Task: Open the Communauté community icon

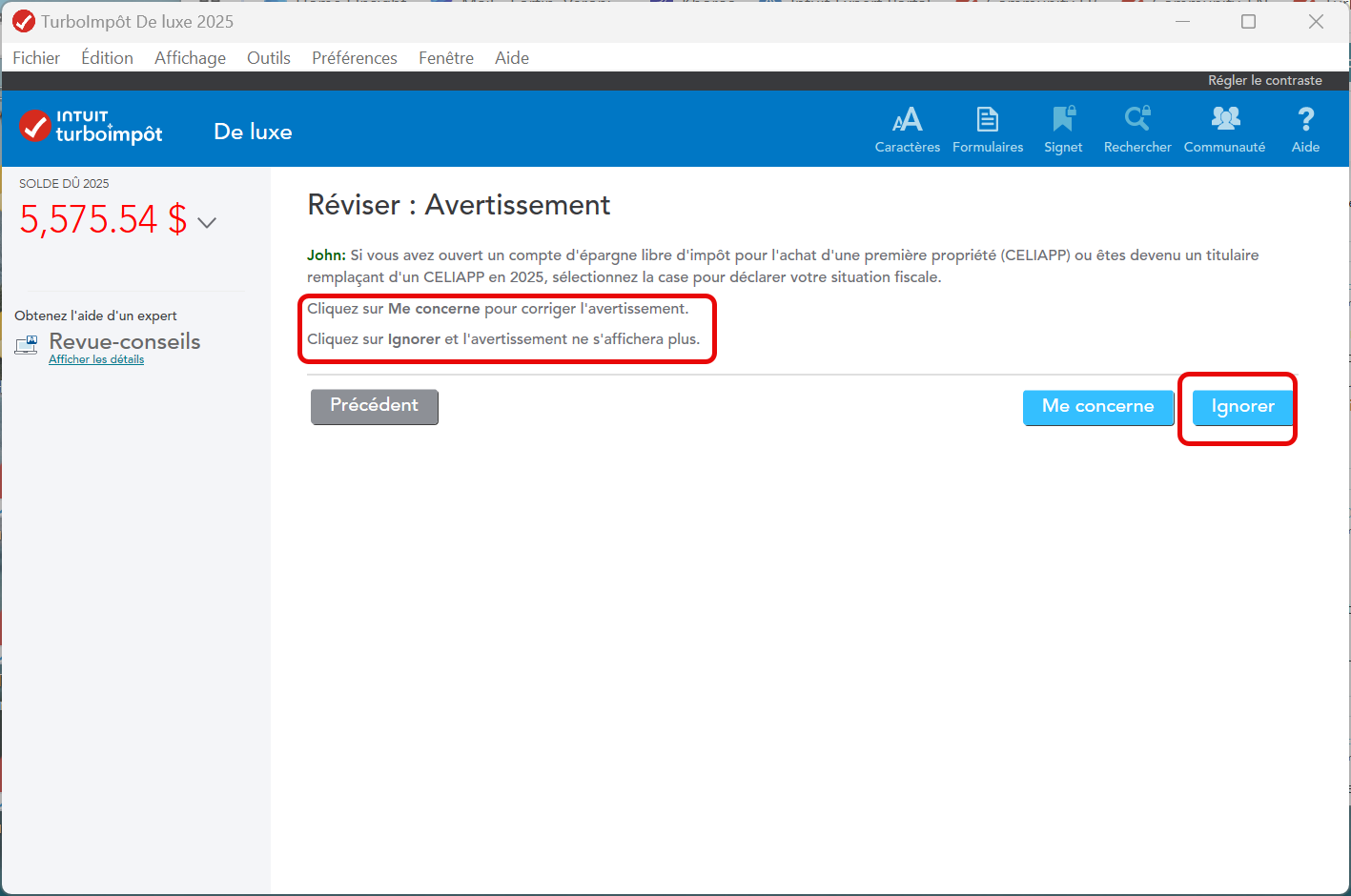Action: tap(1225, 120)
